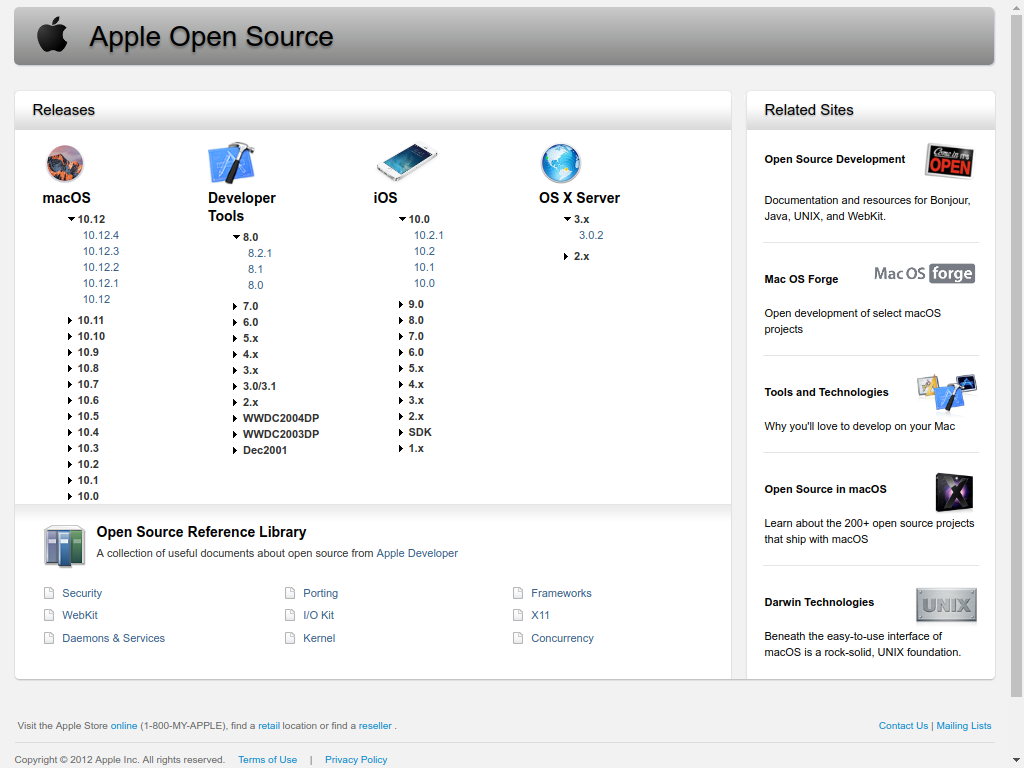Screen dimensions: 1024x768
Task: Click the retail location link
Action: 269,726
